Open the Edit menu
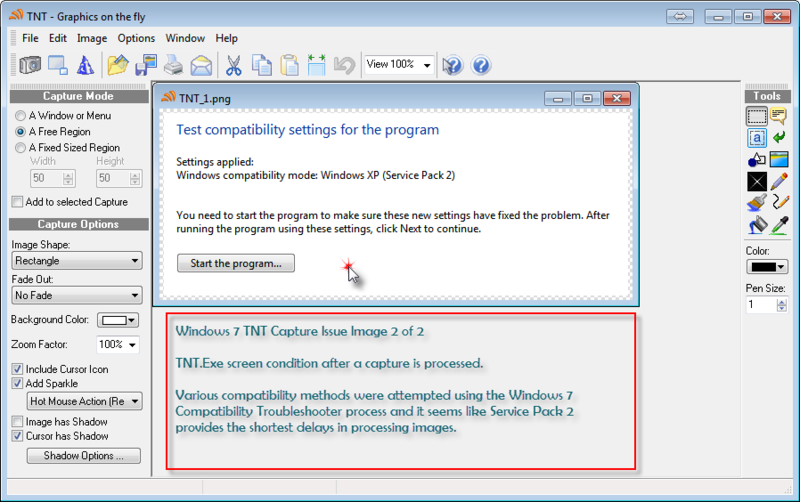800x502 pixels. coord(58,38)
